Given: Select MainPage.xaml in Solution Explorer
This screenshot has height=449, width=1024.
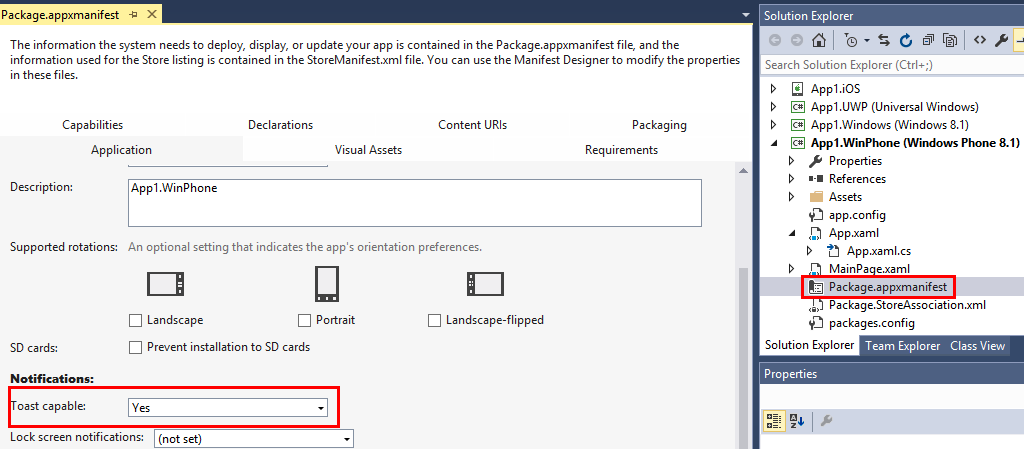Looking at the screenshot, I should (x=869, y=269).
